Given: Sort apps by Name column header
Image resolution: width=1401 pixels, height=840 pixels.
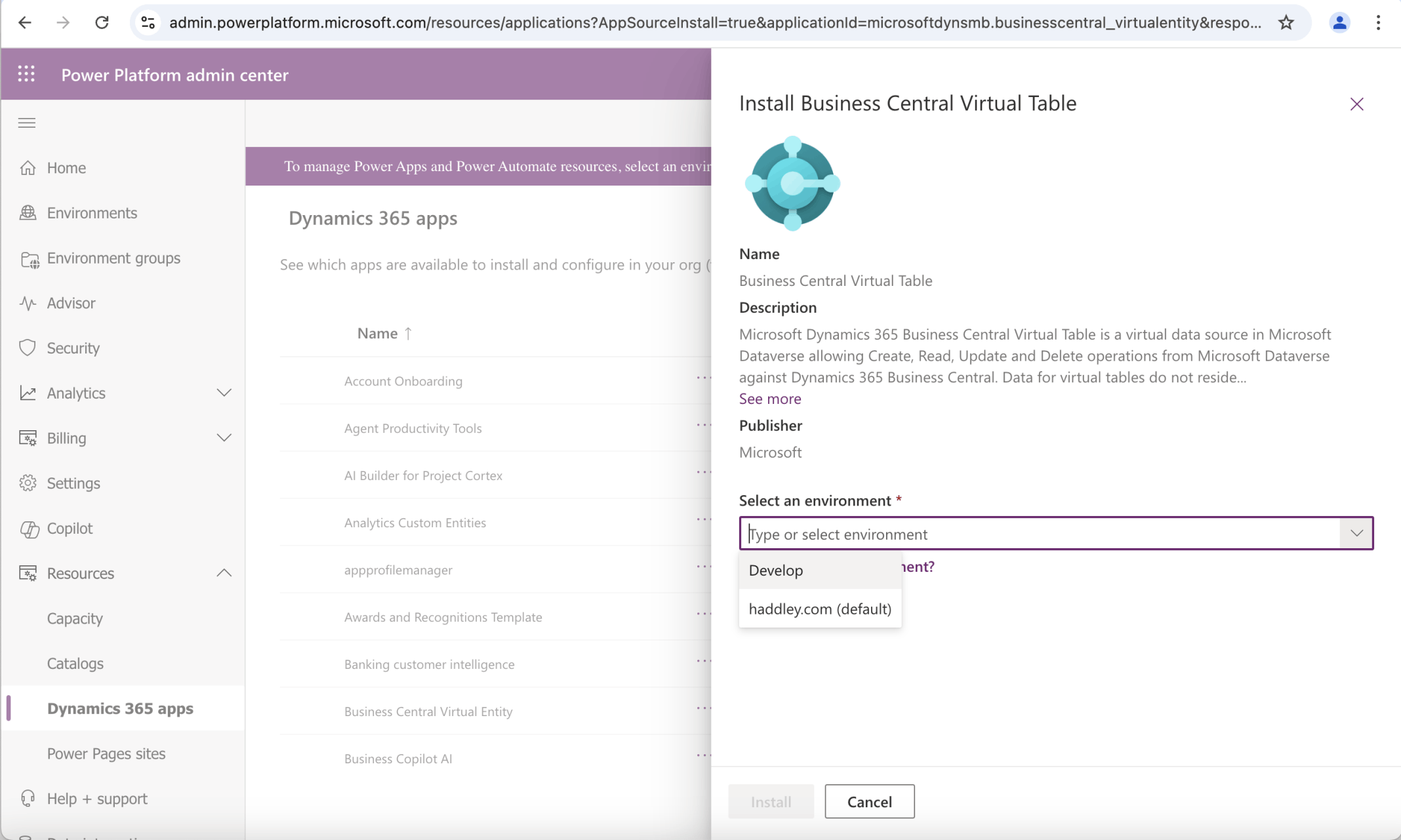Looking at the screenshot, I should click(378, 333).
